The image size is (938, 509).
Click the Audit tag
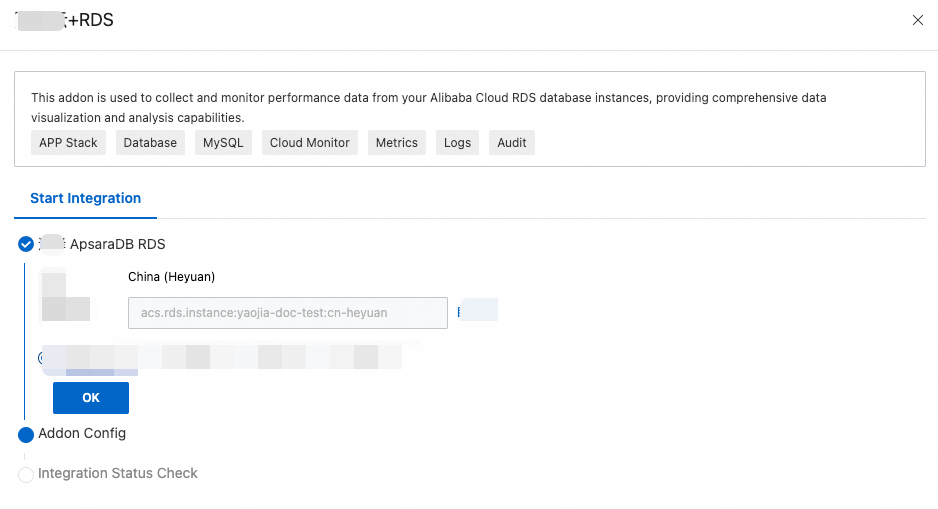[x=512, y=143]
